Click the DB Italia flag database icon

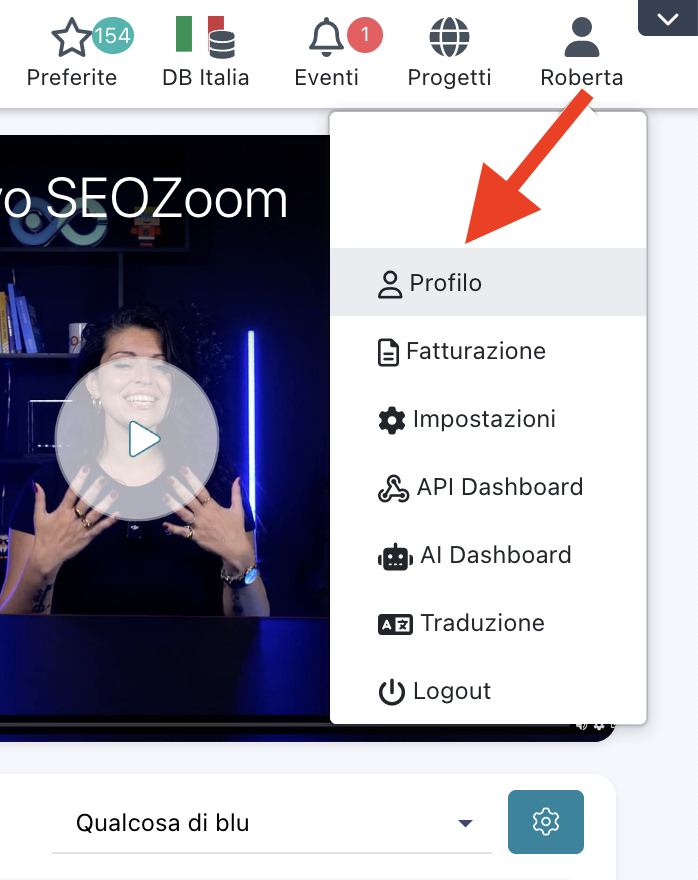pos(205,37)
